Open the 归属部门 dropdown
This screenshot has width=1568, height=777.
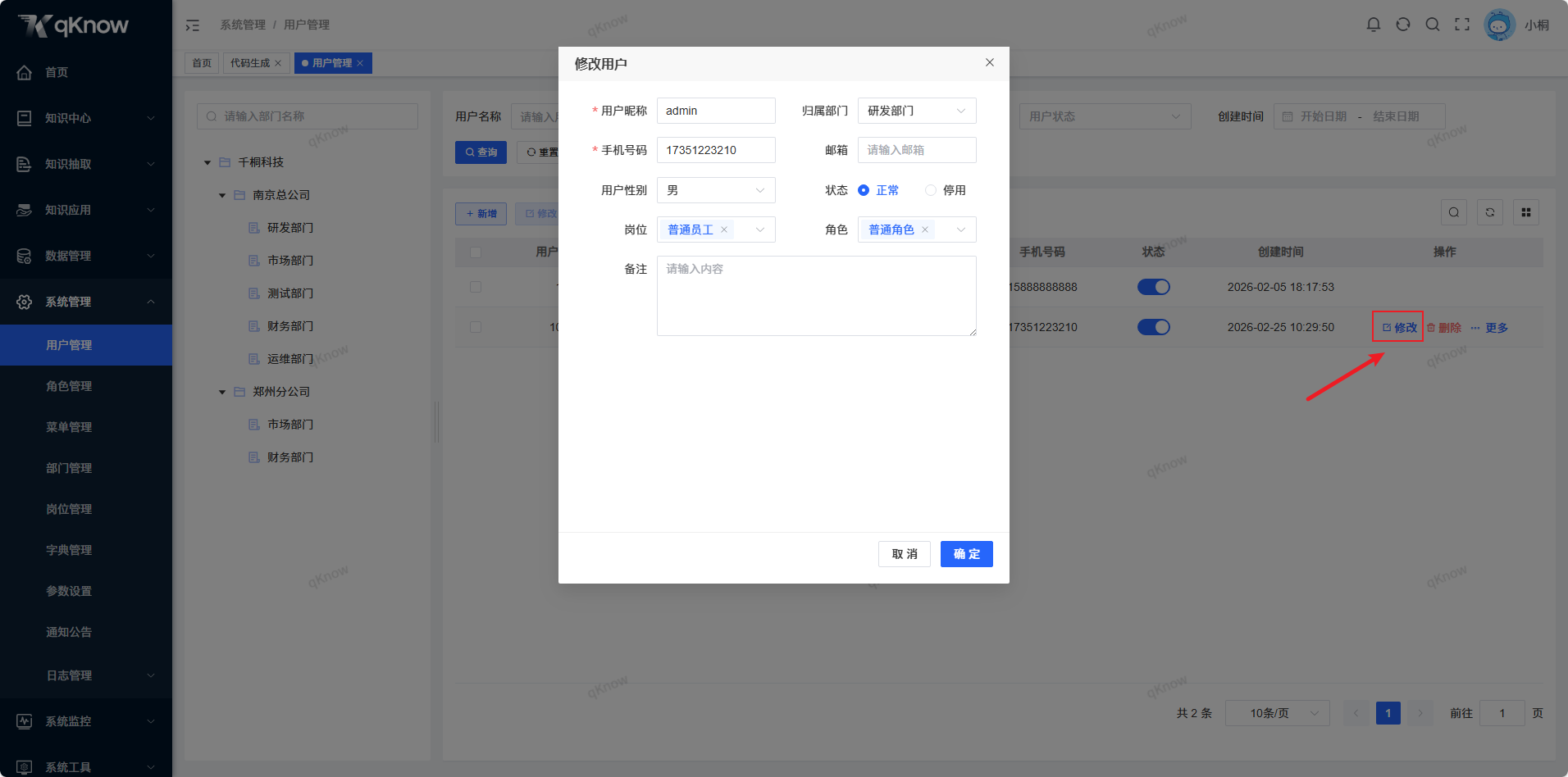click(x=917, y=111)
